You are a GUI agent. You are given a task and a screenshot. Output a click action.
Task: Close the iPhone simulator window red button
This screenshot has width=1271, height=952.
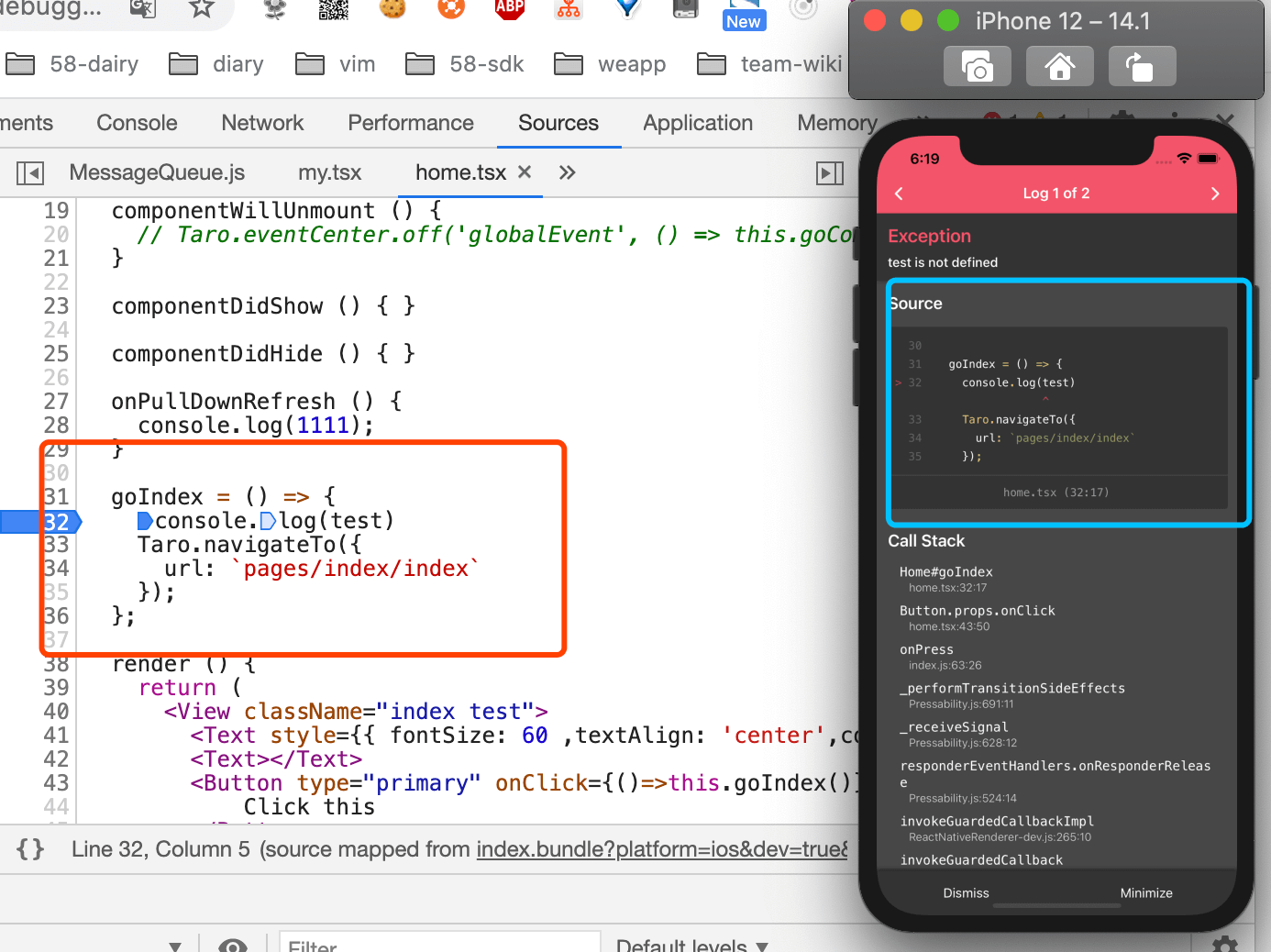(x=875, y=20)
